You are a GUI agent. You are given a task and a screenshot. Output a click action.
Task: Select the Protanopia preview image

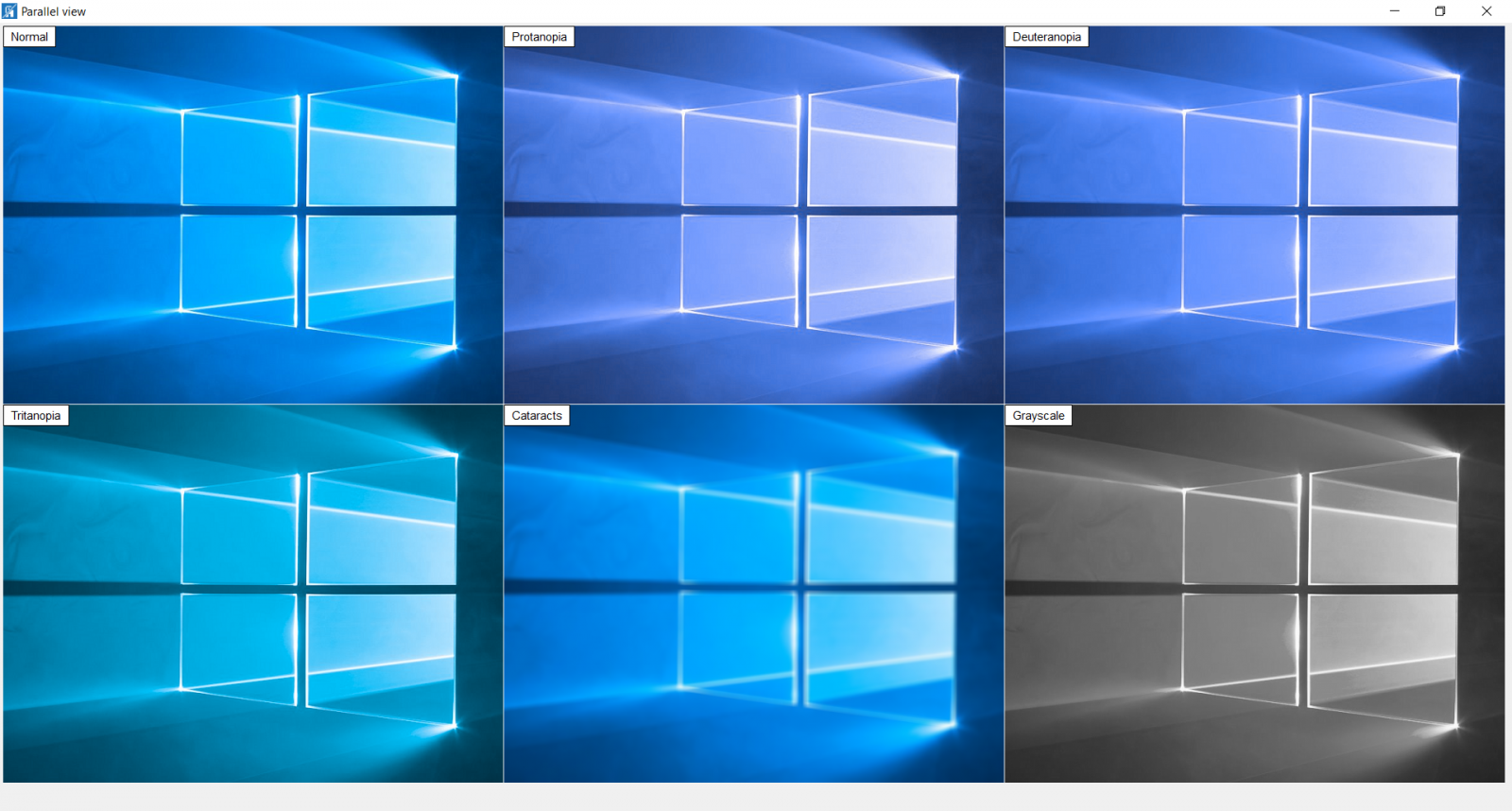coord(754,215)
